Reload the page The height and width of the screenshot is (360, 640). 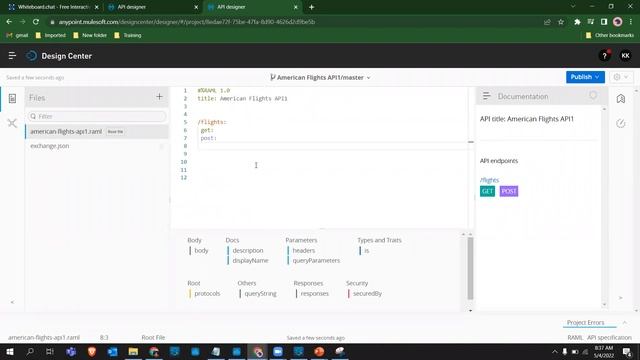[36, 22]
